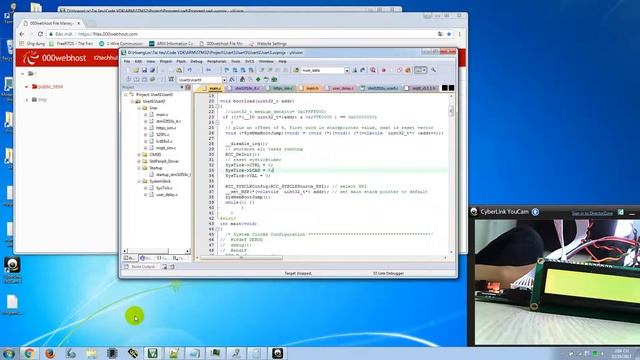Click the Windows Start button
Image resolution: width=640 pixels, height=360 pixels.
8,353
